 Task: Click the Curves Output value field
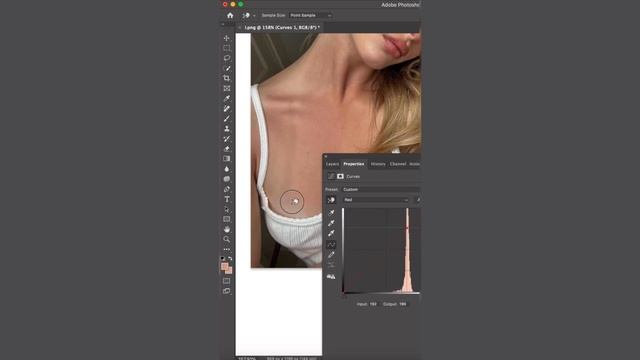tap(402, 304)
